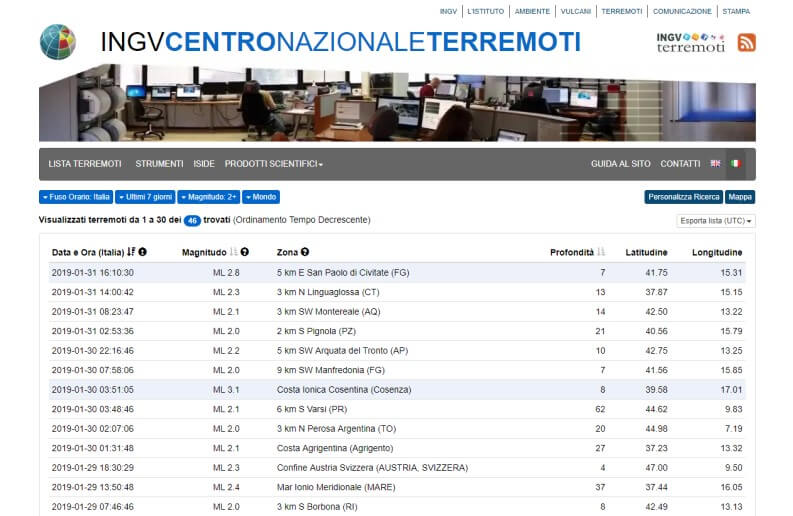Click the Mappa button
This screenshot has height=516, width=793.
(740, 197)
